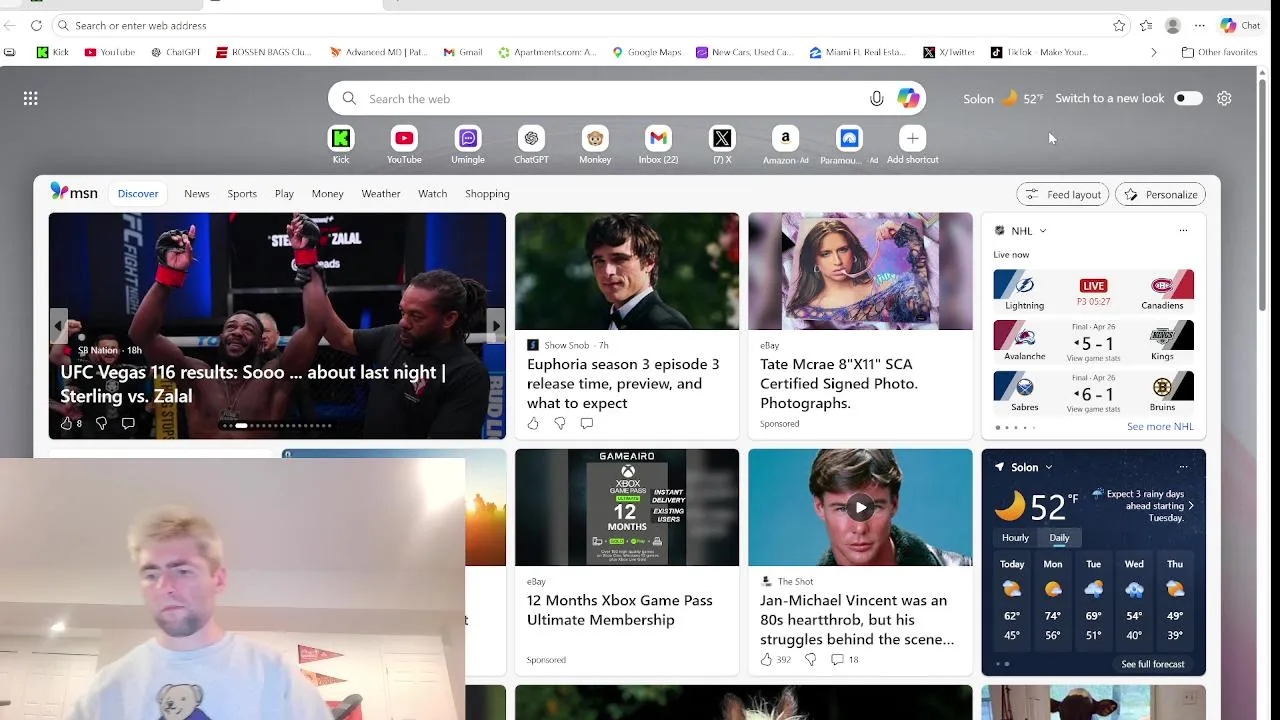Go to previous carousel story arrow

coord(59,326)
